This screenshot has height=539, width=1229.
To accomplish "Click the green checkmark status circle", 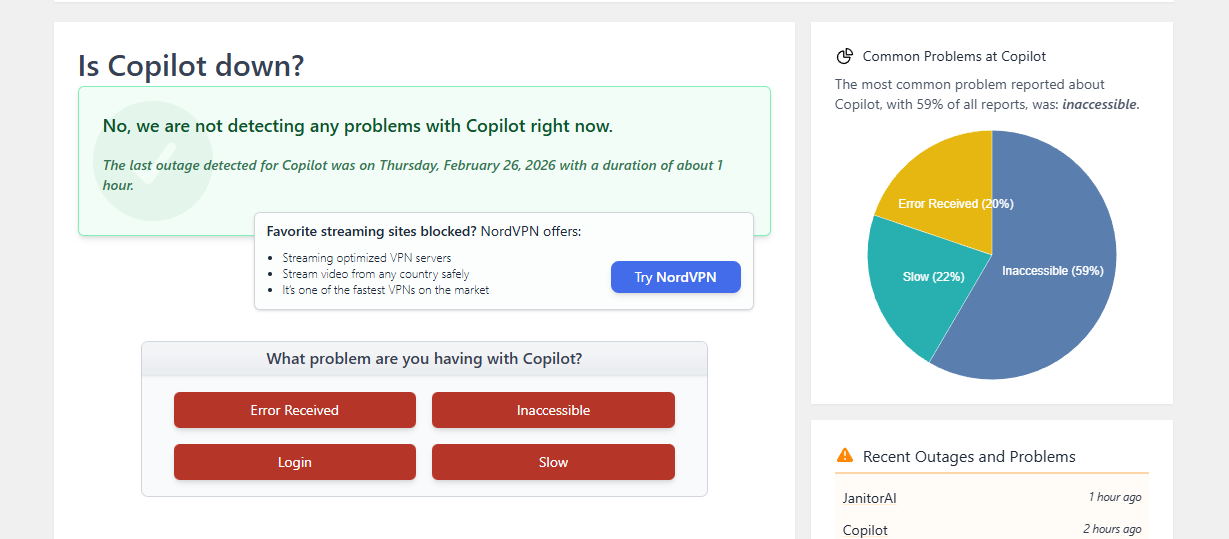I will coord(152,162).
